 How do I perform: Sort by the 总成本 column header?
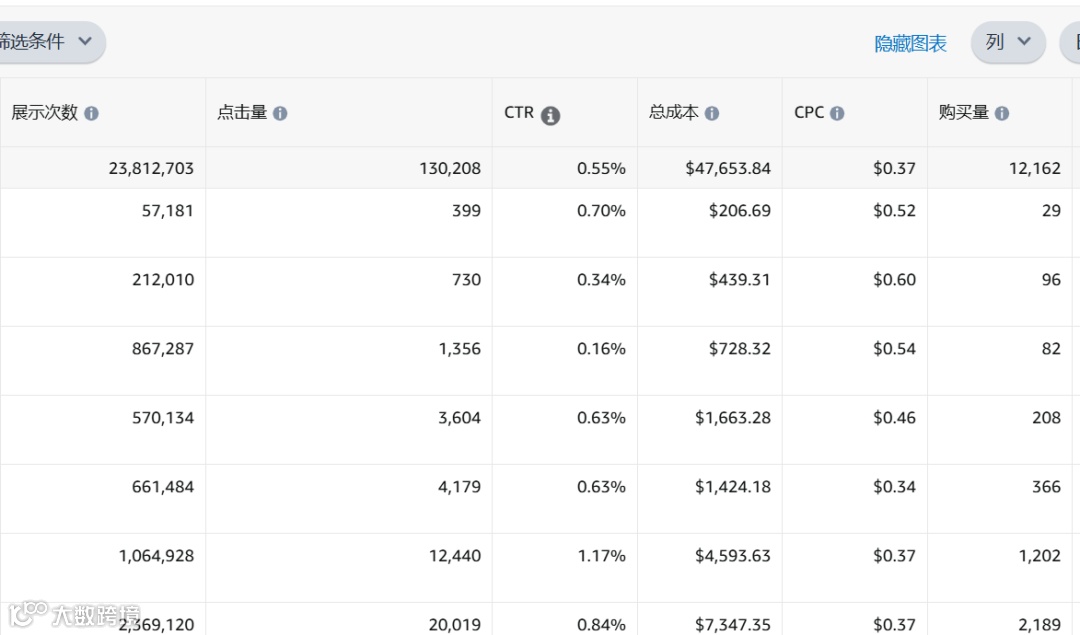click(673, 113)
